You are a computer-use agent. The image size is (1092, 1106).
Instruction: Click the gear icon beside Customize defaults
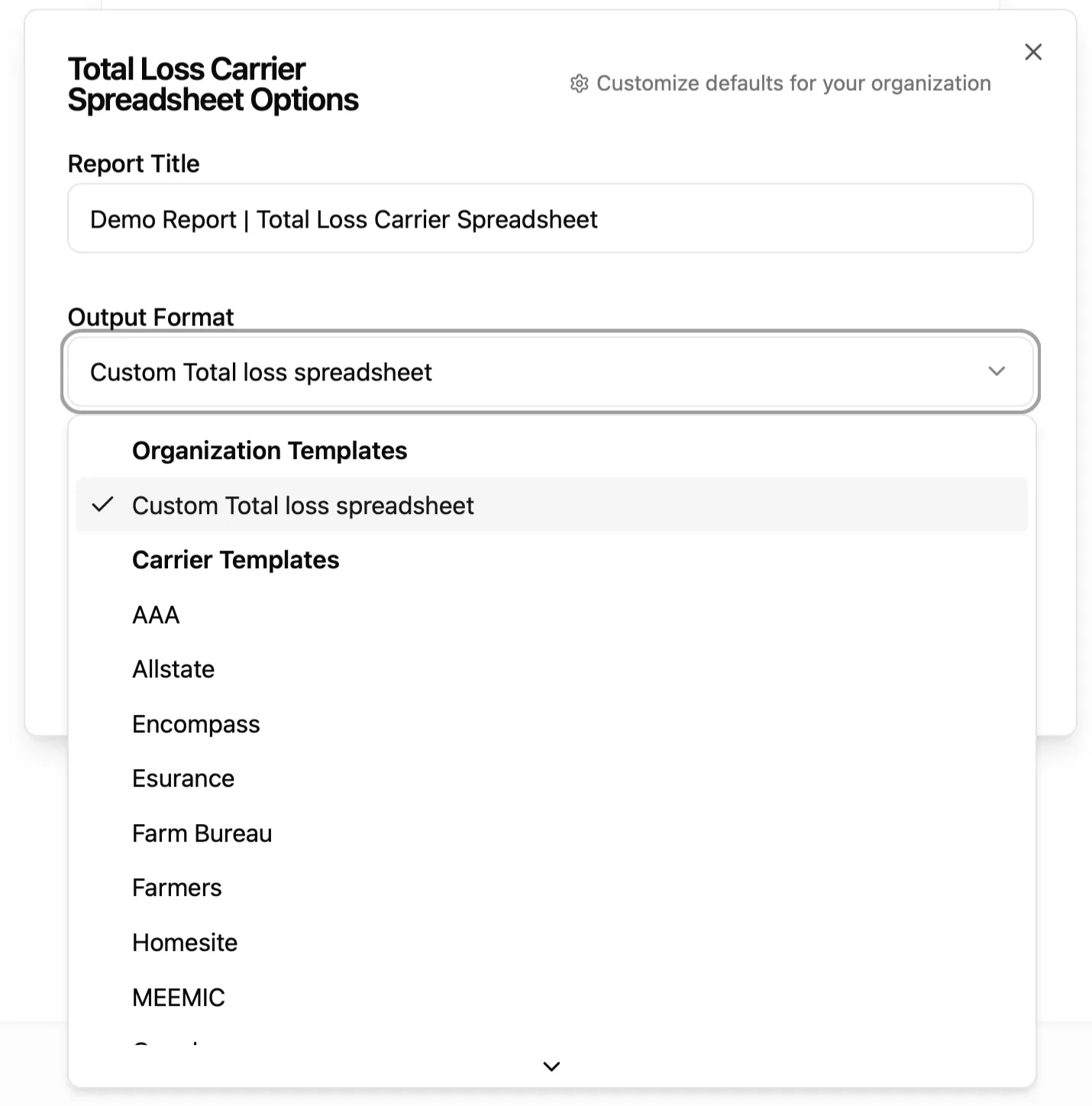[580, 84]
